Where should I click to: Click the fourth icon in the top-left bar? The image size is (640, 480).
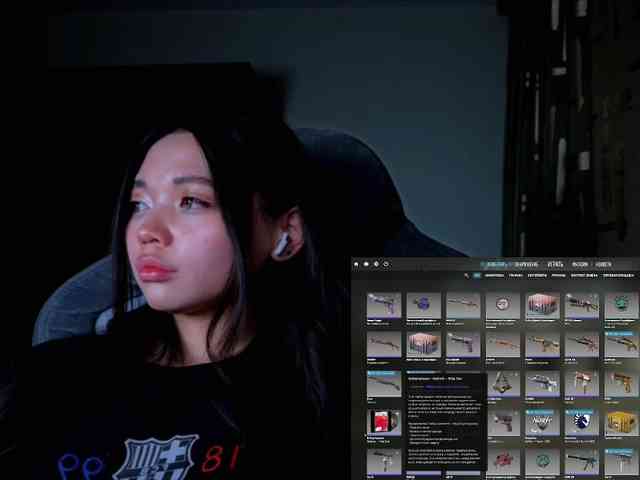click(386, 264)
